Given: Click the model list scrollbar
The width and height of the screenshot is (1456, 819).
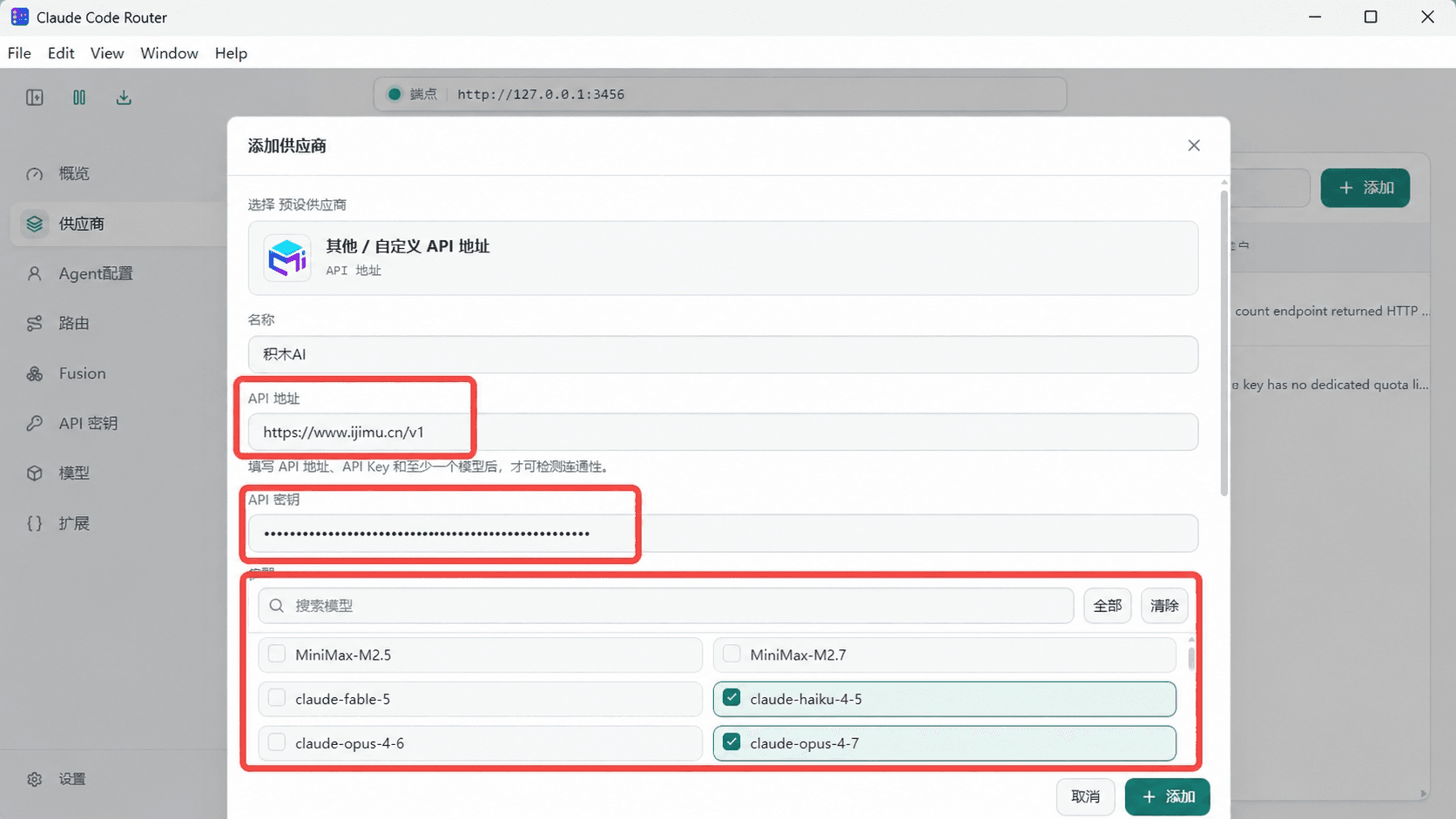Looking at the screenshot, I should pos(1191,657).
